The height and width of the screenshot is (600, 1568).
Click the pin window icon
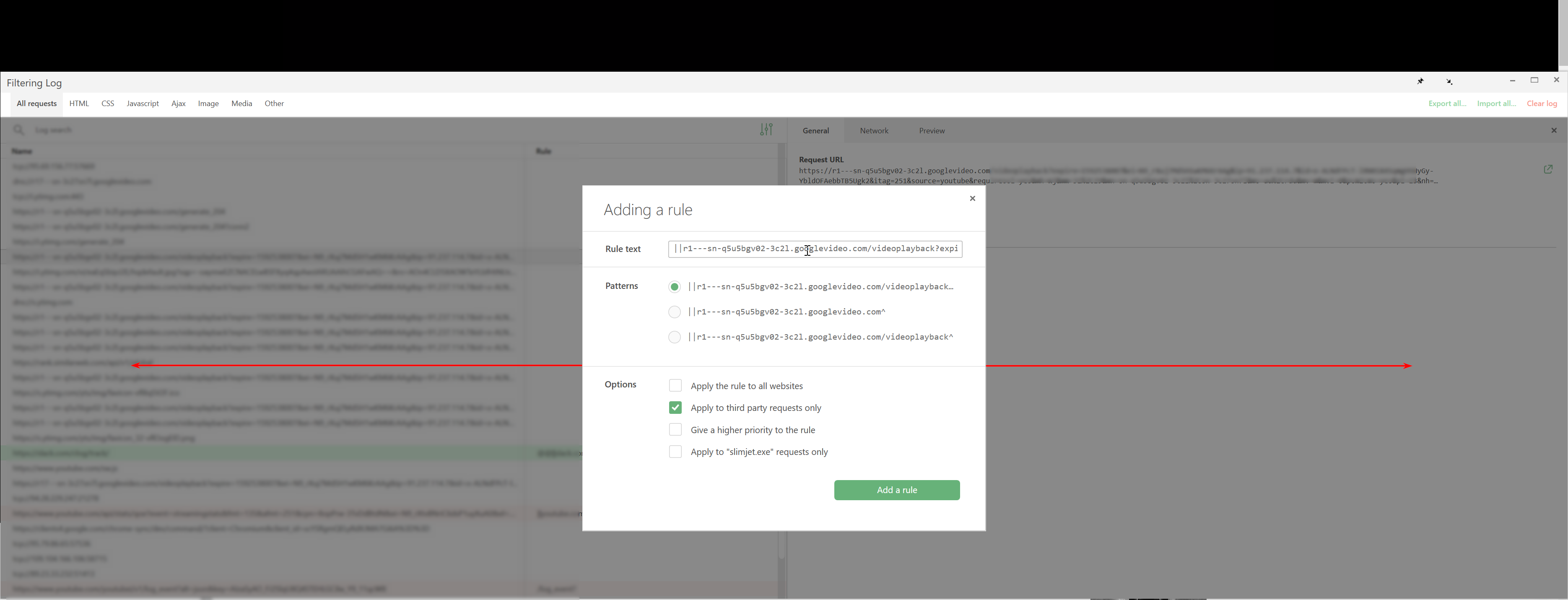[x=1420, y=81]
